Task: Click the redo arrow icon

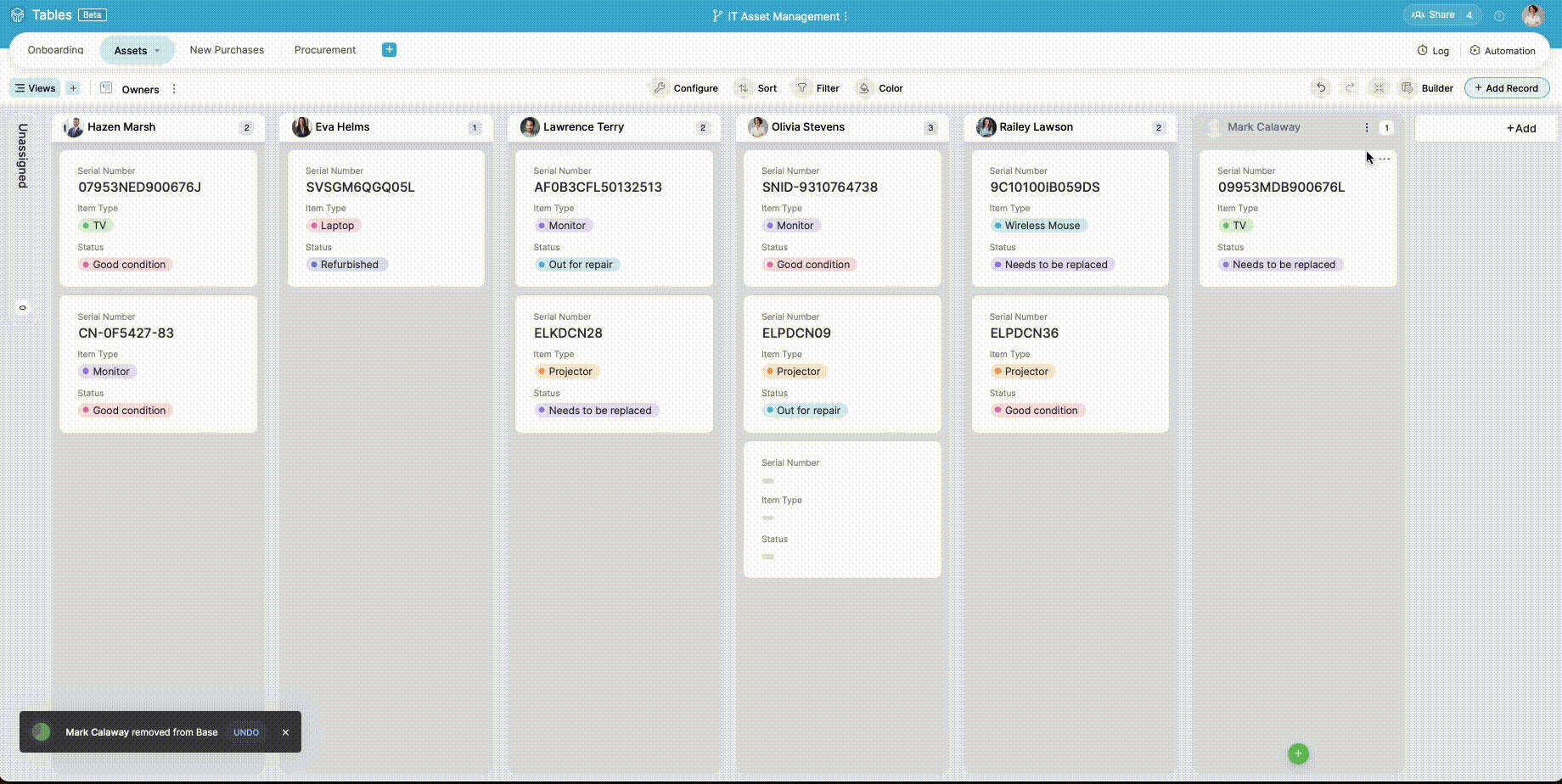Action: point(1350,87)
